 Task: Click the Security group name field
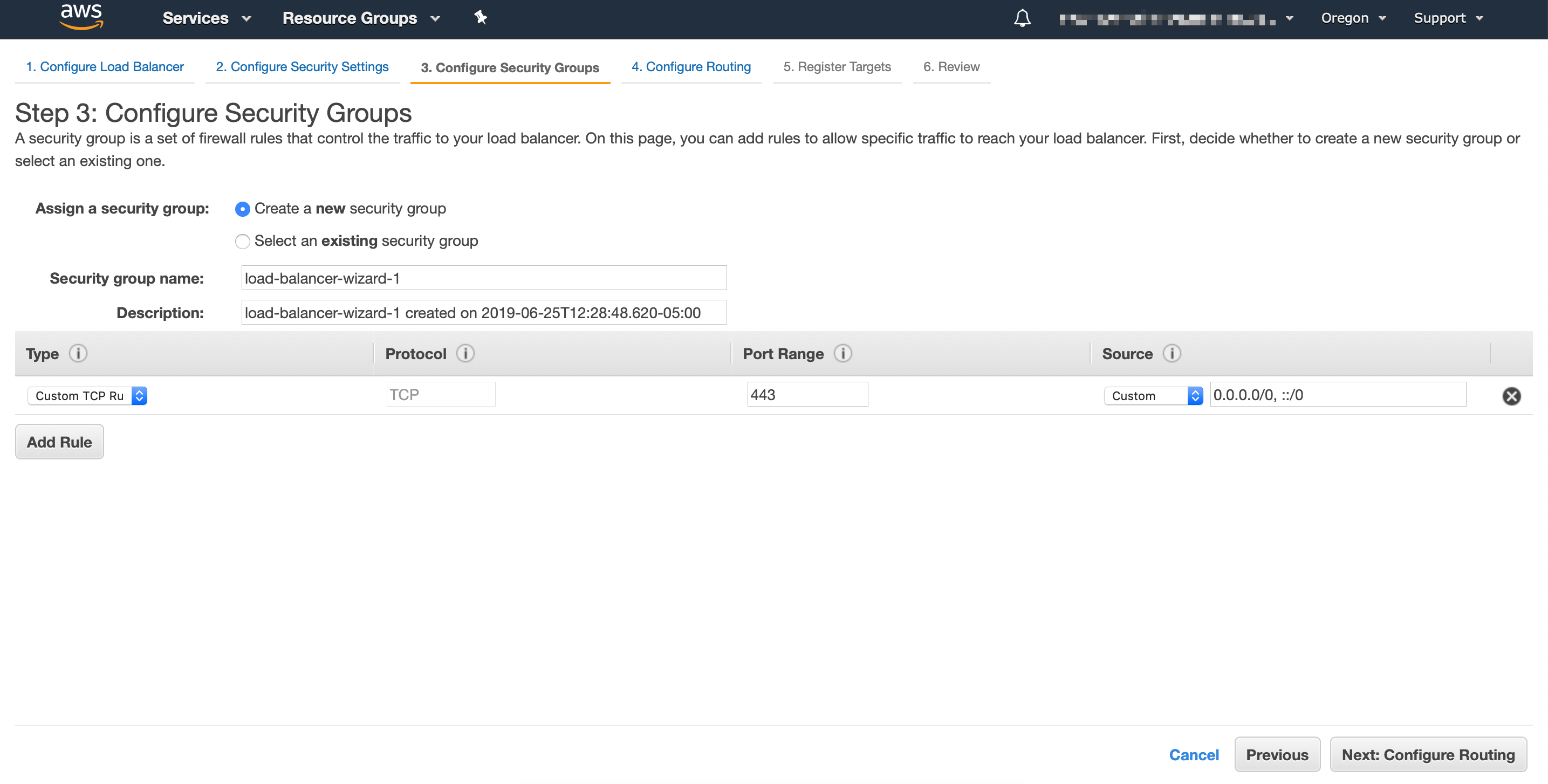484,278
